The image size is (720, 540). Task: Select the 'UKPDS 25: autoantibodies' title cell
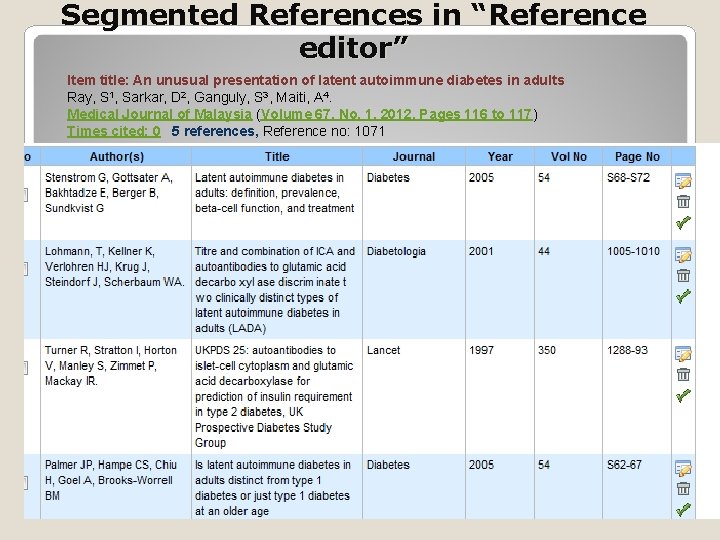click(x=277, y=396)
